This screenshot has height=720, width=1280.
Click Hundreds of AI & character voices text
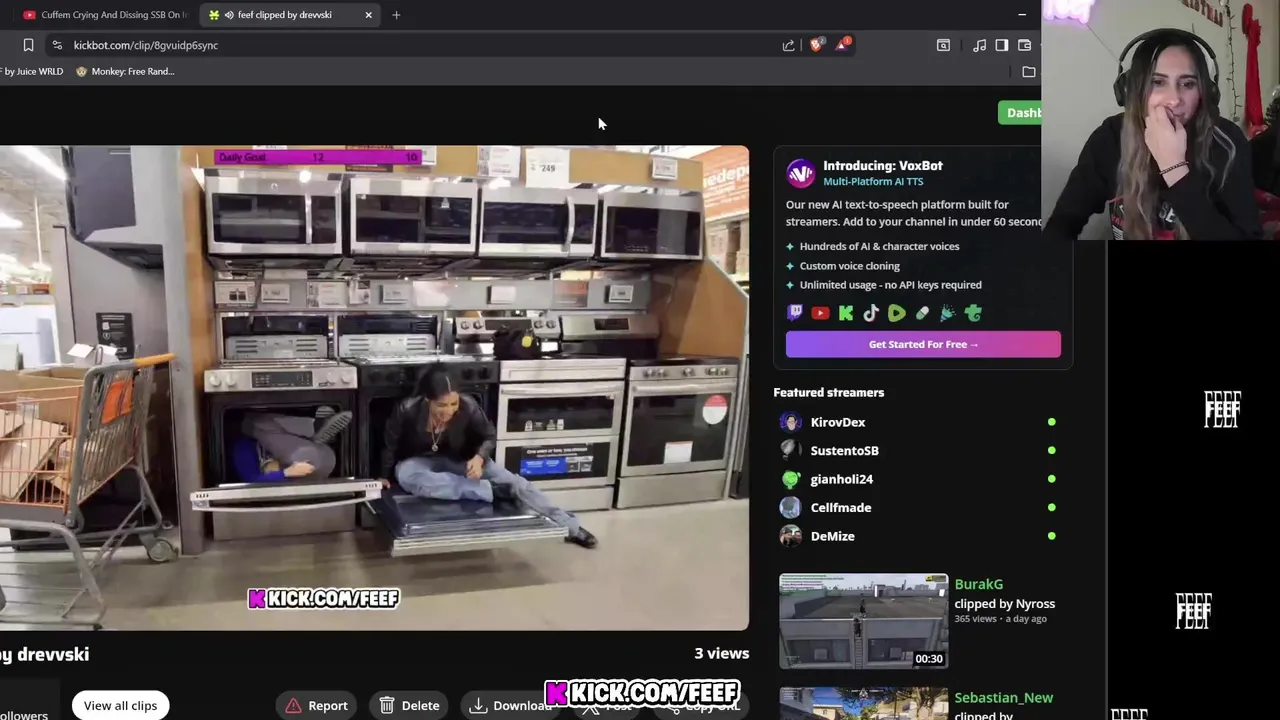(879, 246)
